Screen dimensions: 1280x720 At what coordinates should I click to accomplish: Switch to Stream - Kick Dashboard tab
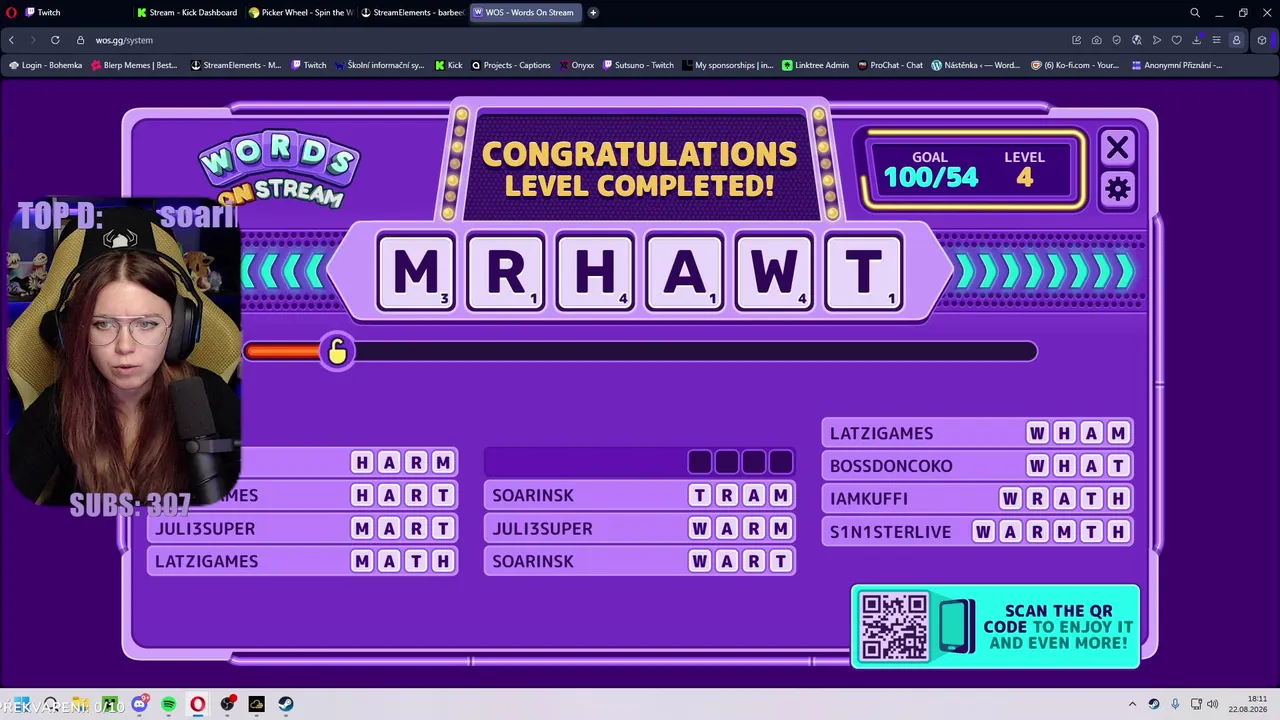(x=187, y=13)
